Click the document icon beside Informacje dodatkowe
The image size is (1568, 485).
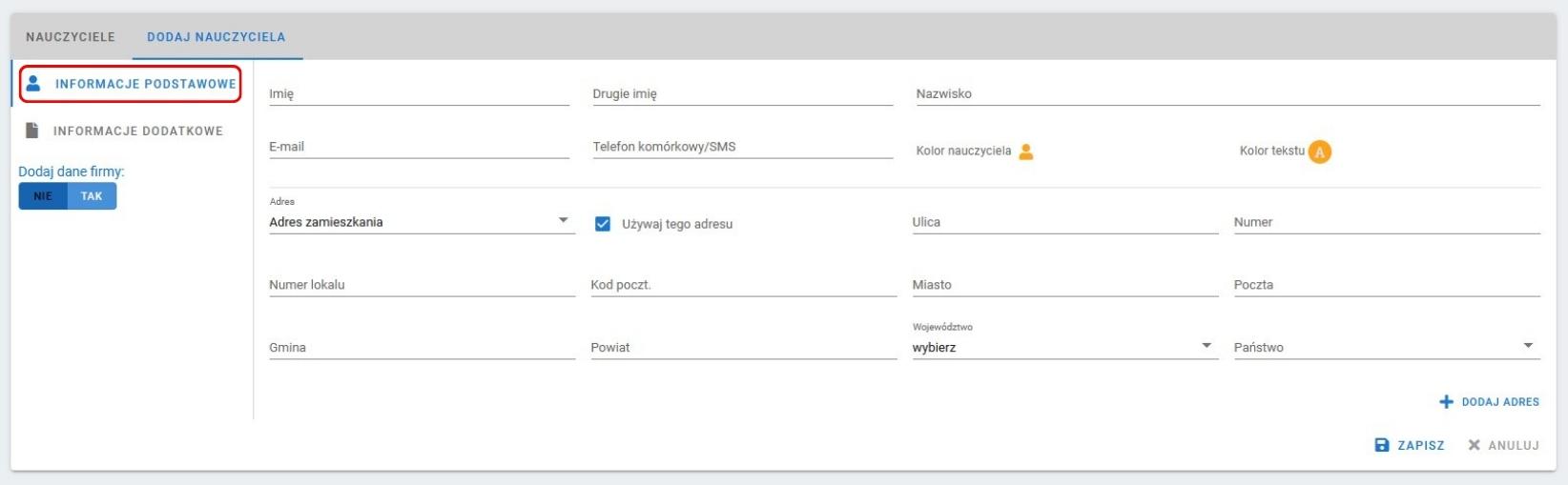click(32, 131)
